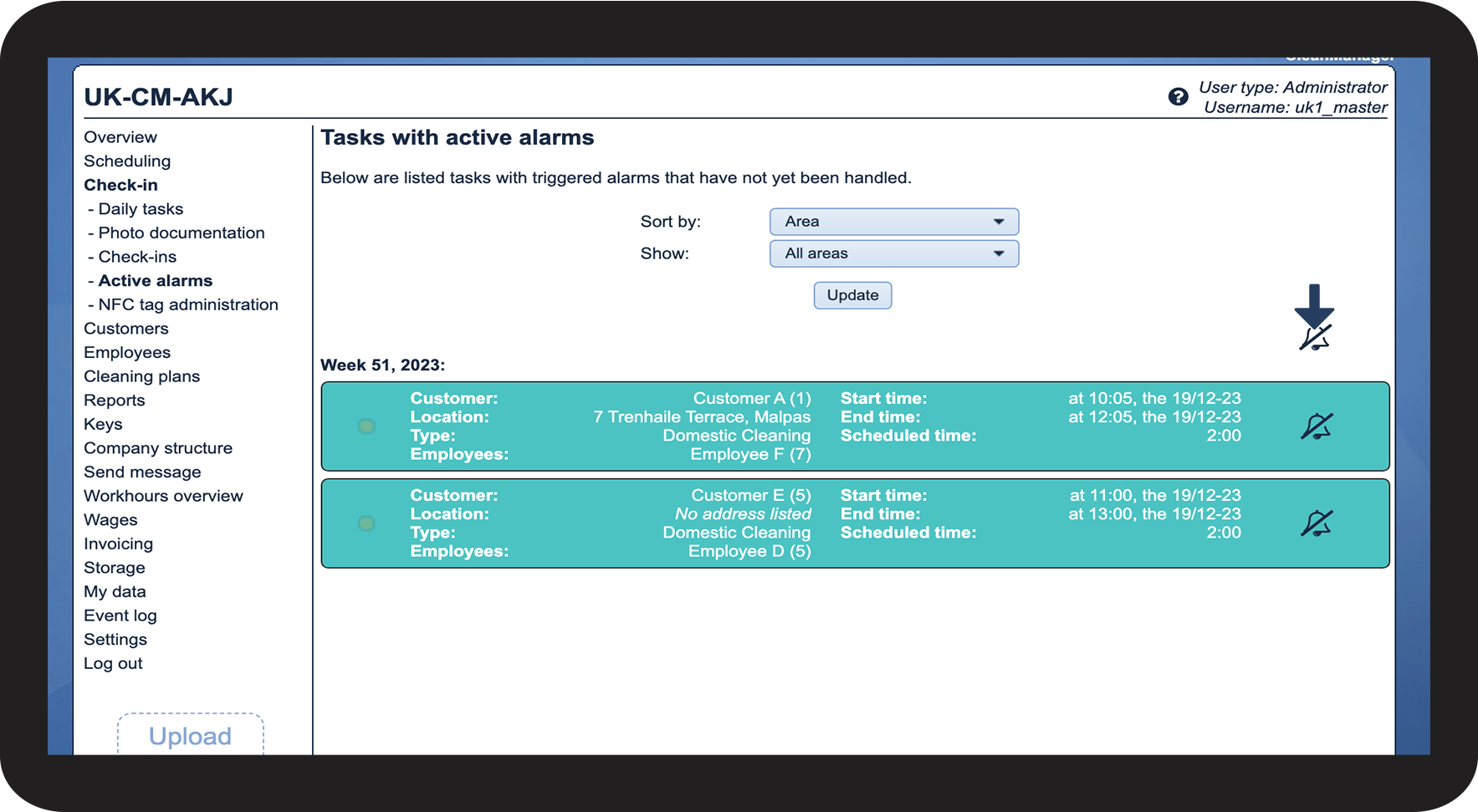Select Active alarms in the sidebar
Image resolution: width=1478 pixels, height=812 pixels.
[156, 281]
